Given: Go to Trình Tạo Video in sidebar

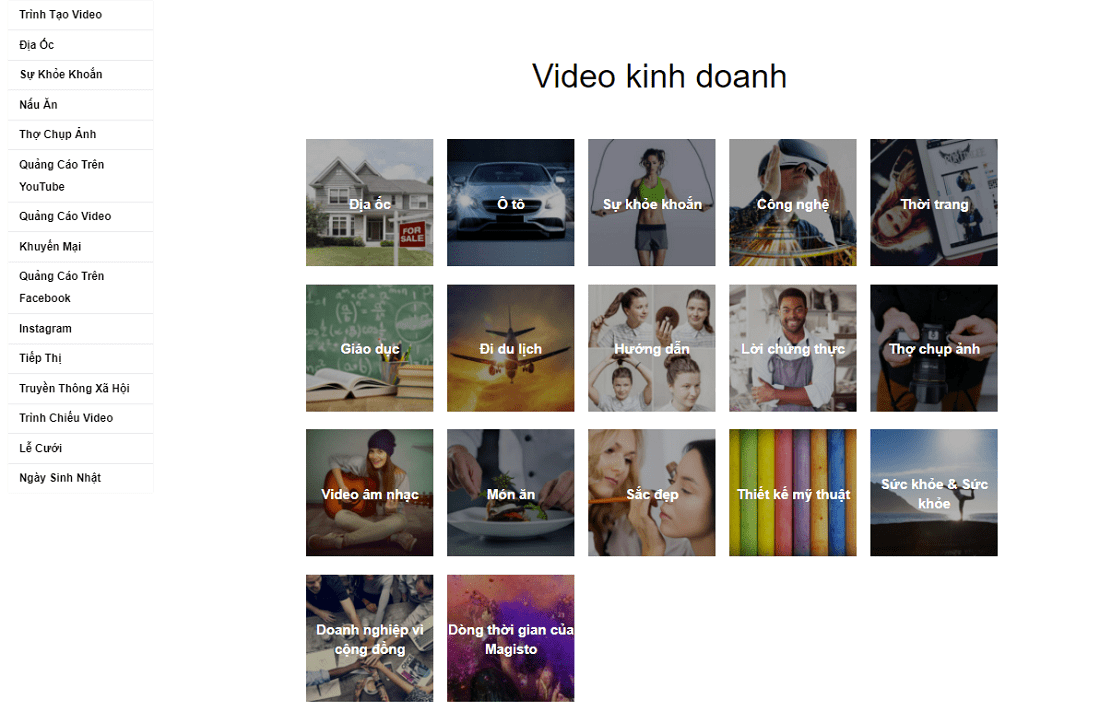Looking at the screenshot, I should pos(60,15).
